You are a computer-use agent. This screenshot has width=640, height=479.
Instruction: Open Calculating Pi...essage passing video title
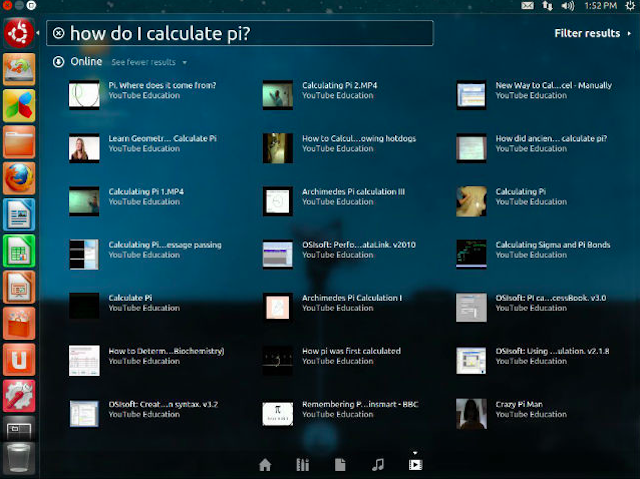(x=165, y=244)
